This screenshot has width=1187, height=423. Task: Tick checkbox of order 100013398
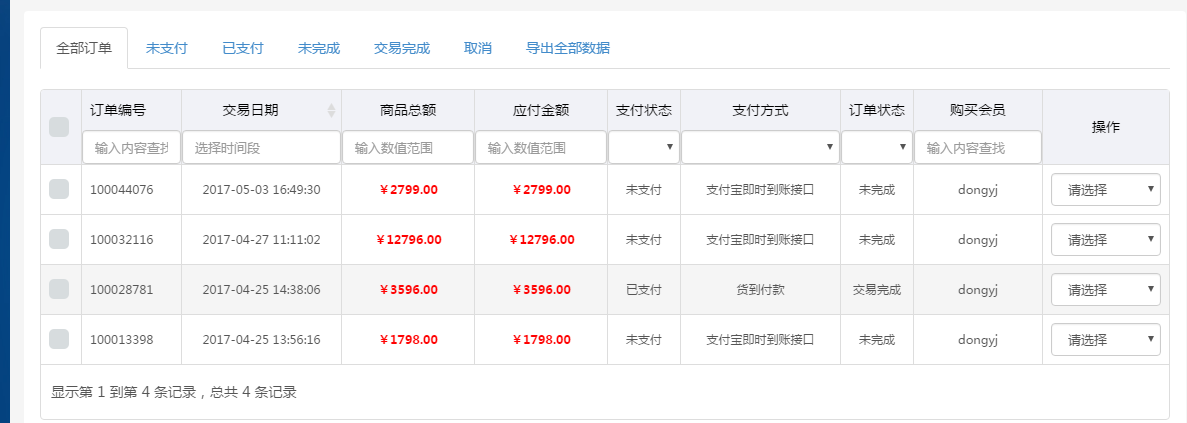tap(59, 339)
